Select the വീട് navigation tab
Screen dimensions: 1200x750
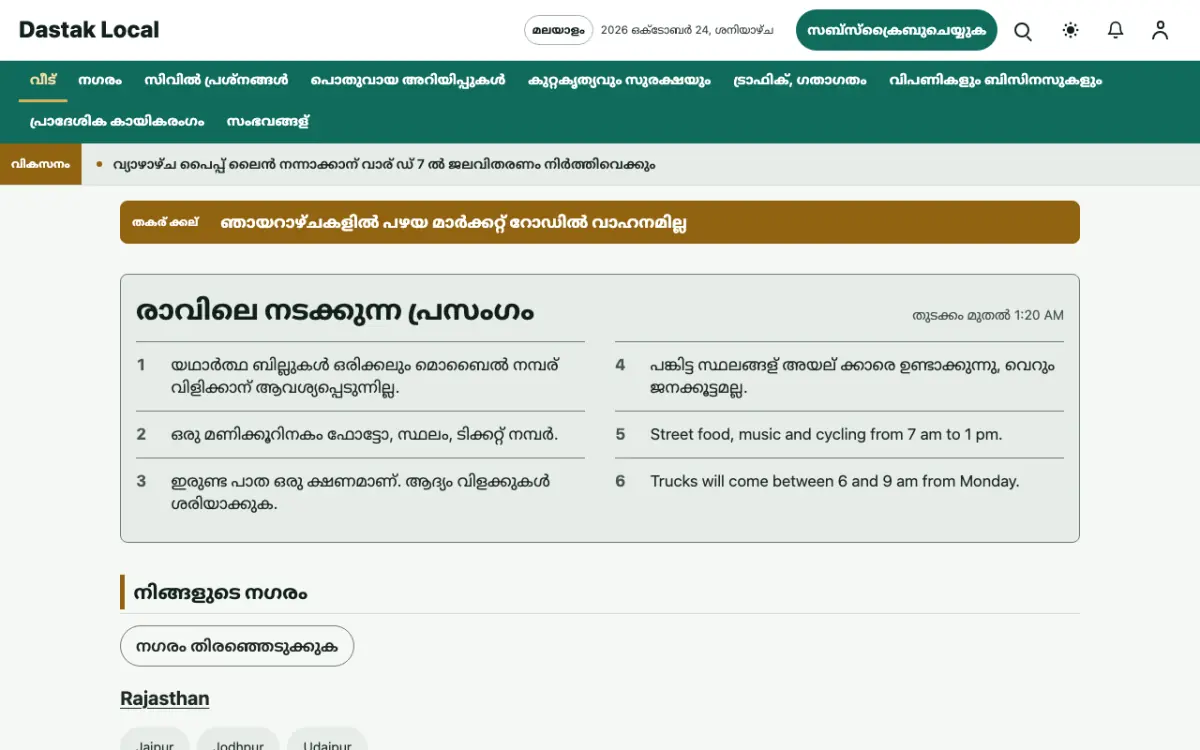(x=43, y=80)
